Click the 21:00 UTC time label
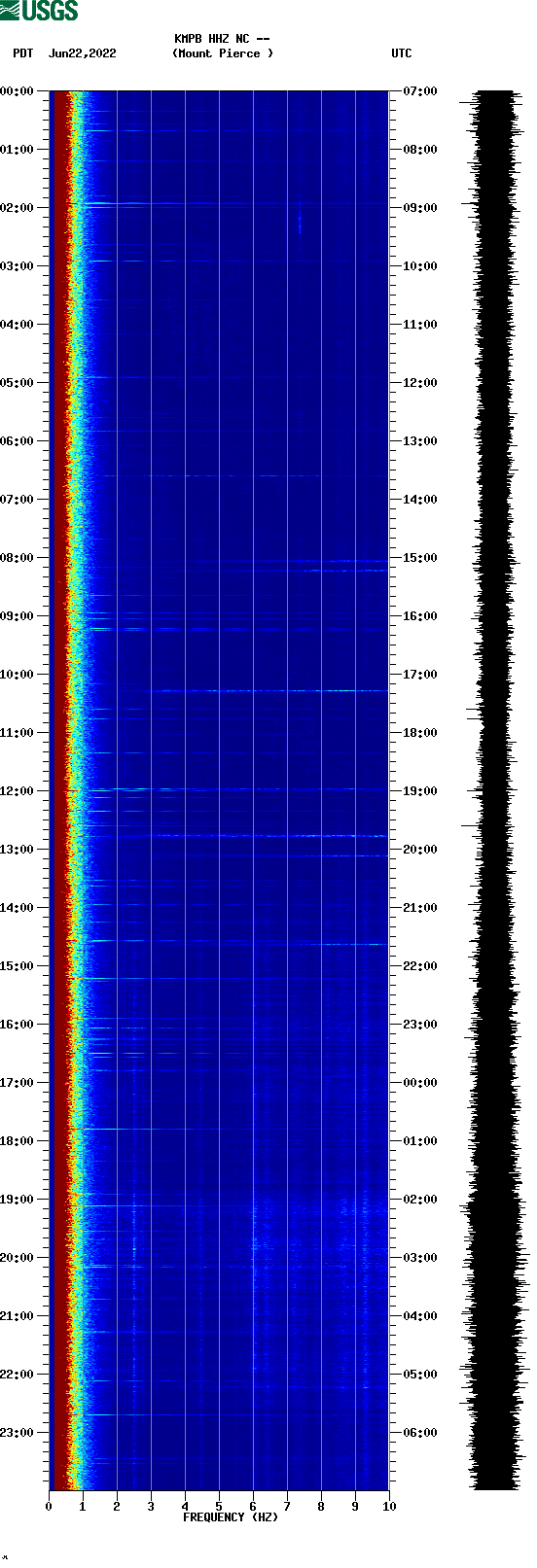Screen dimensions: 537x1568 coord(420,908)
